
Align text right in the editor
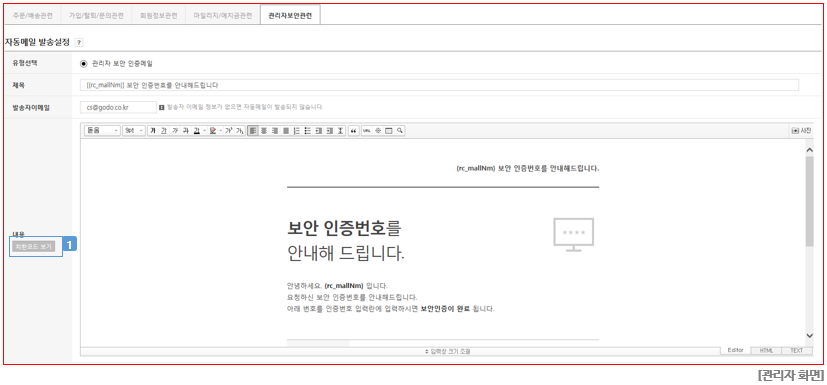(x=275, y=130)
